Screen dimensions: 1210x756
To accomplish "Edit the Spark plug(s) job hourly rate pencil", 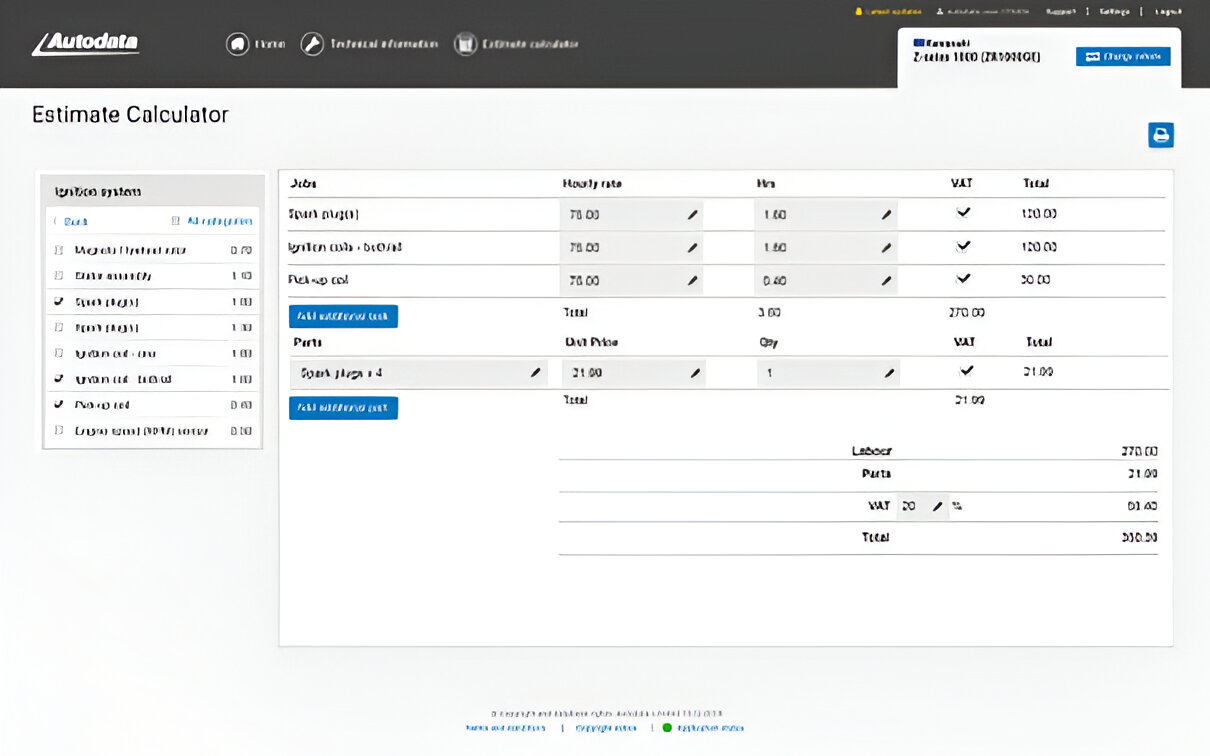I will 692,215.
